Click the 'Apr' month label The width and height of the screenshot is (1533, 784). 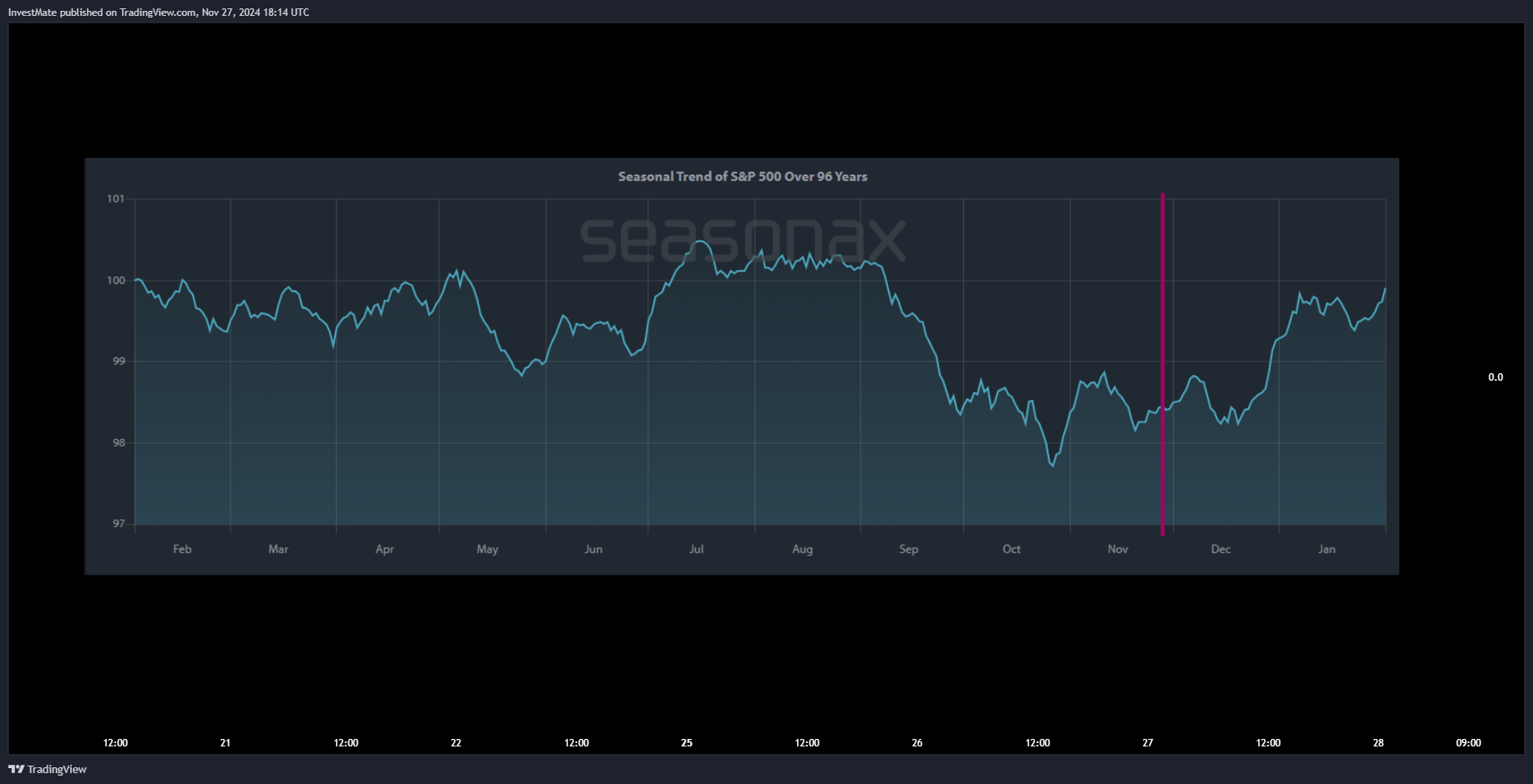pyautogui.click(x=384, y=549)
